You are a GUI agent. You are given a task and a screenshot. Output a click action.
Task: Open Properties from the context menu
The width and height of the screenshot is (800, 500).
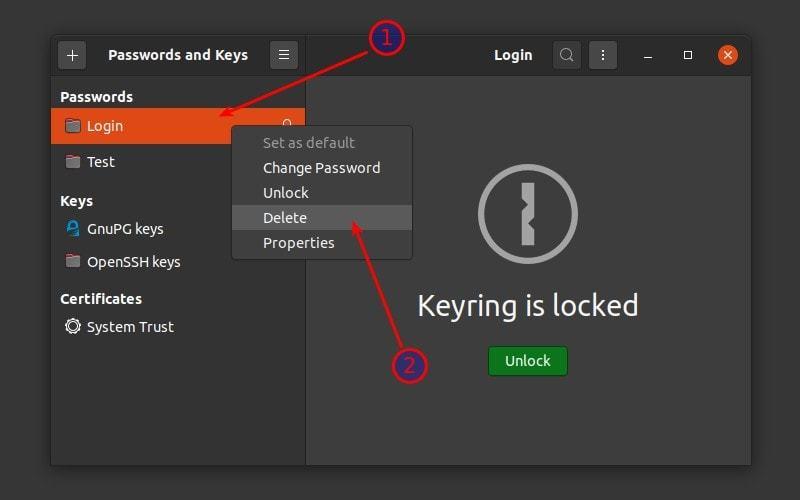[298, 242]
